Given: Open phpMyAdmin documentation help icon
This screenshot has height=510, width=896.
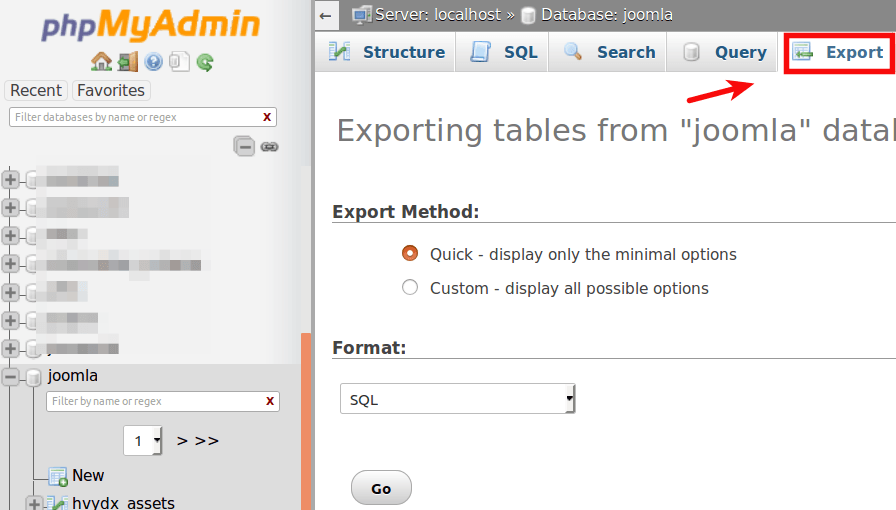Looking at the screenshot, I should pos(153,61).
